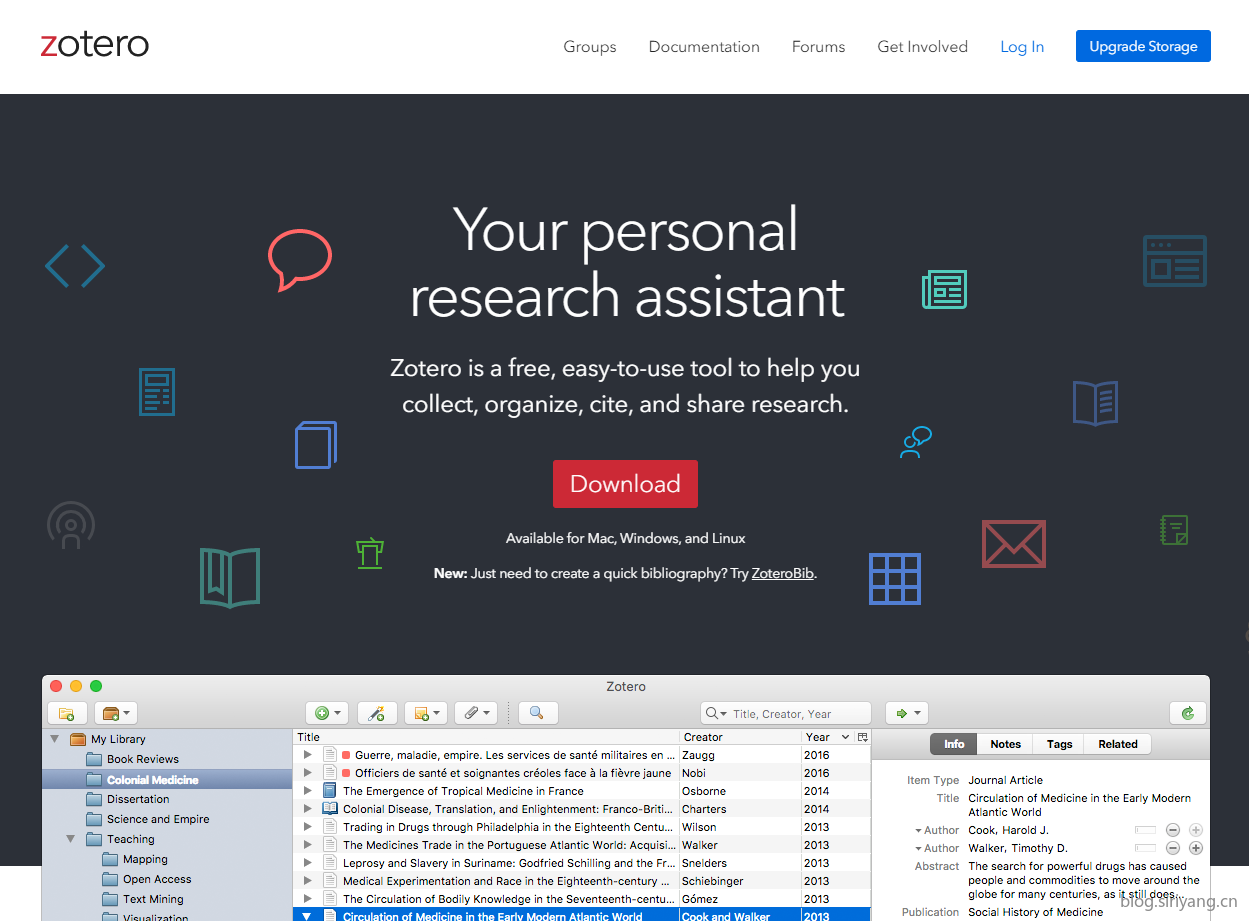Switch to the Info tab
The height and width of the screenshot is (921, 1249).
click(x=954, y=744)
